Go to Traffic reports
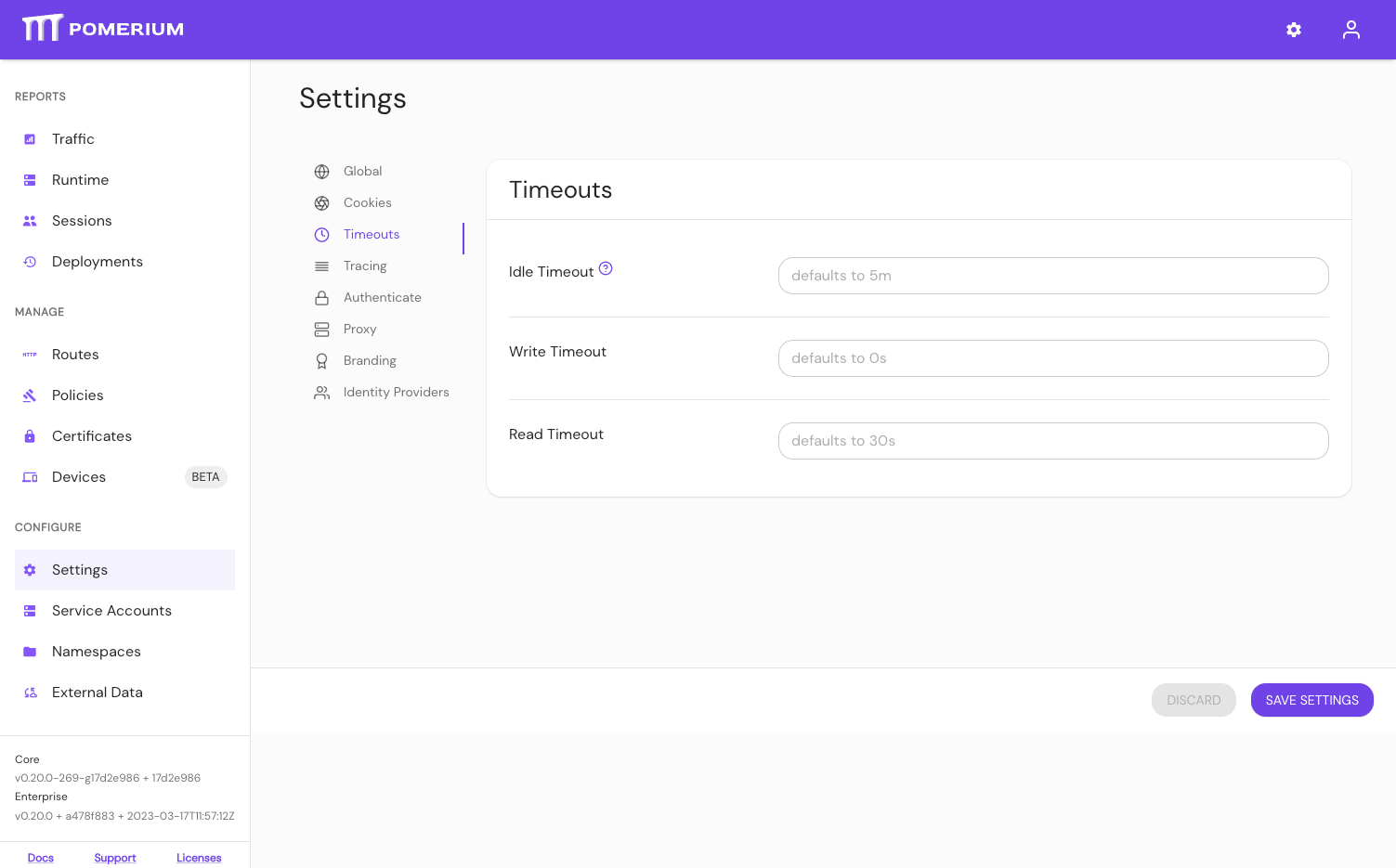 (x=73, y=139)
